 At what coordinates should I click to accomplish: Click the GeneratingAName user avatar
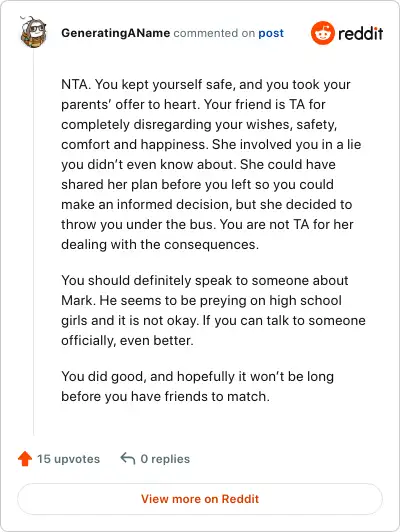pyautogui.click(x=33, y=32)
